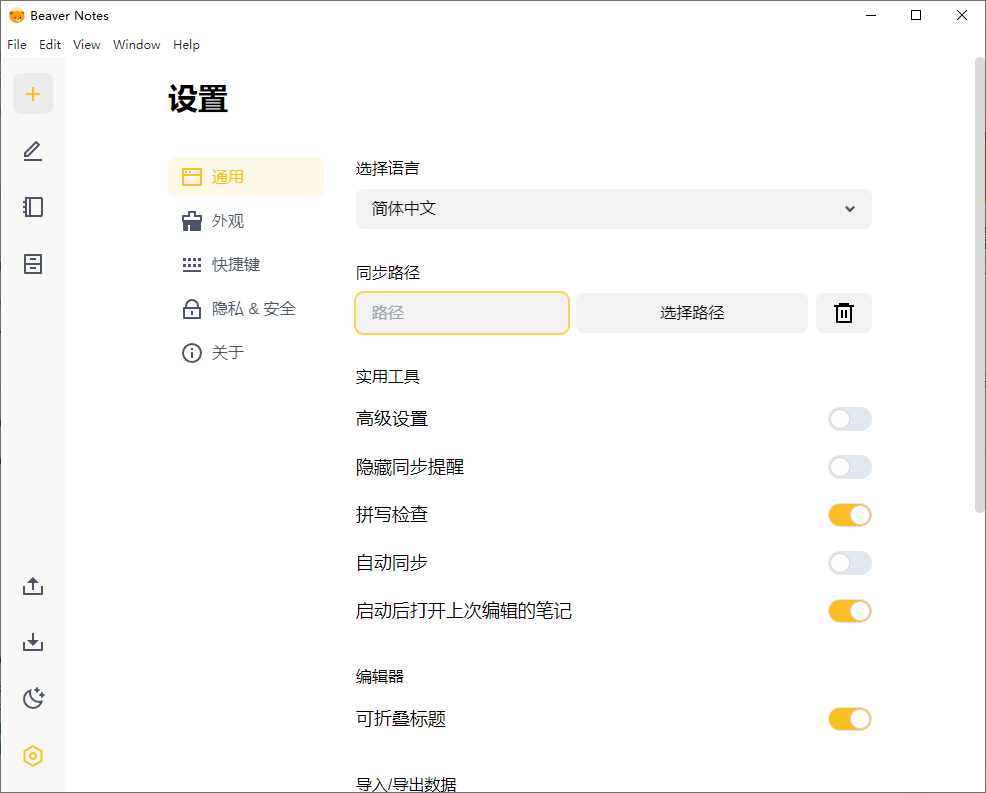
Task: Create a new note with the plus icon
Action: pos(33,93)
